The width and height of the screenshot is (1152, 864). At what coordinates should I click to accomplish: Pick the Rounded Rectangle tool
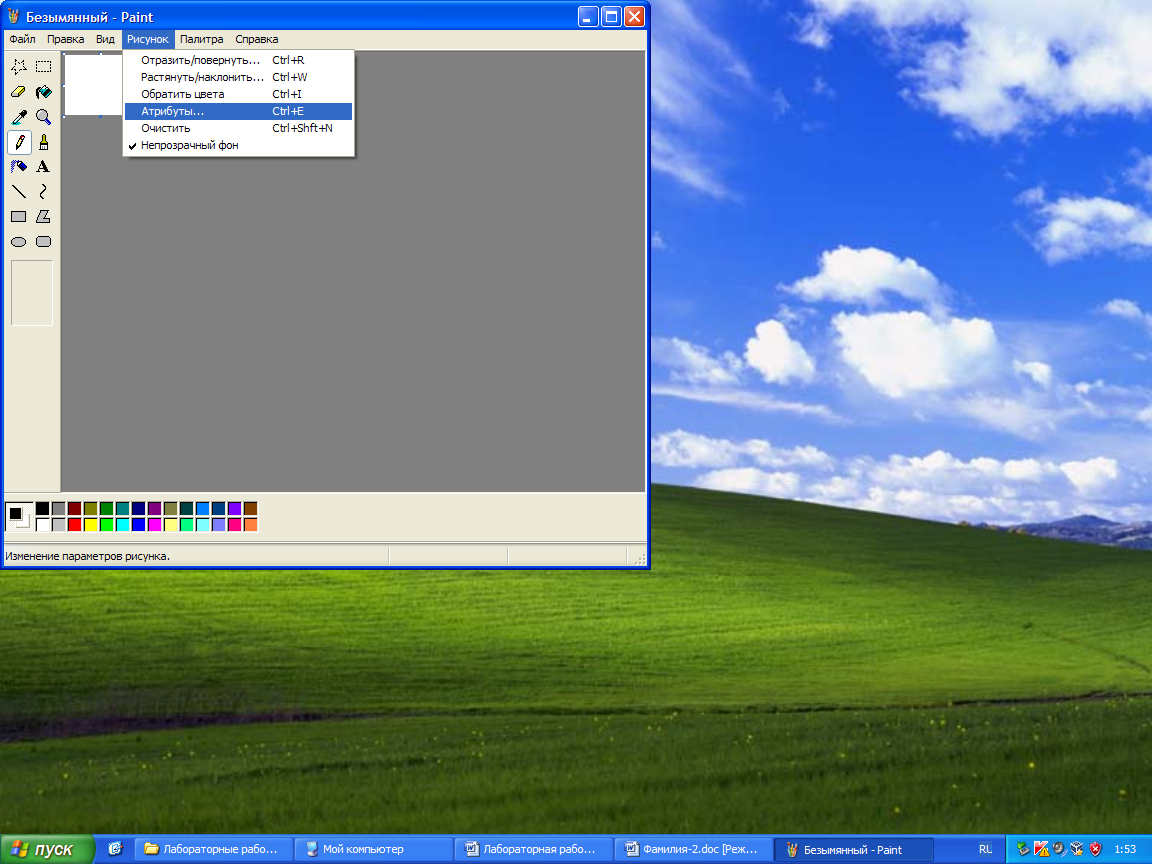pyautogui.click(x=44, y=242)
